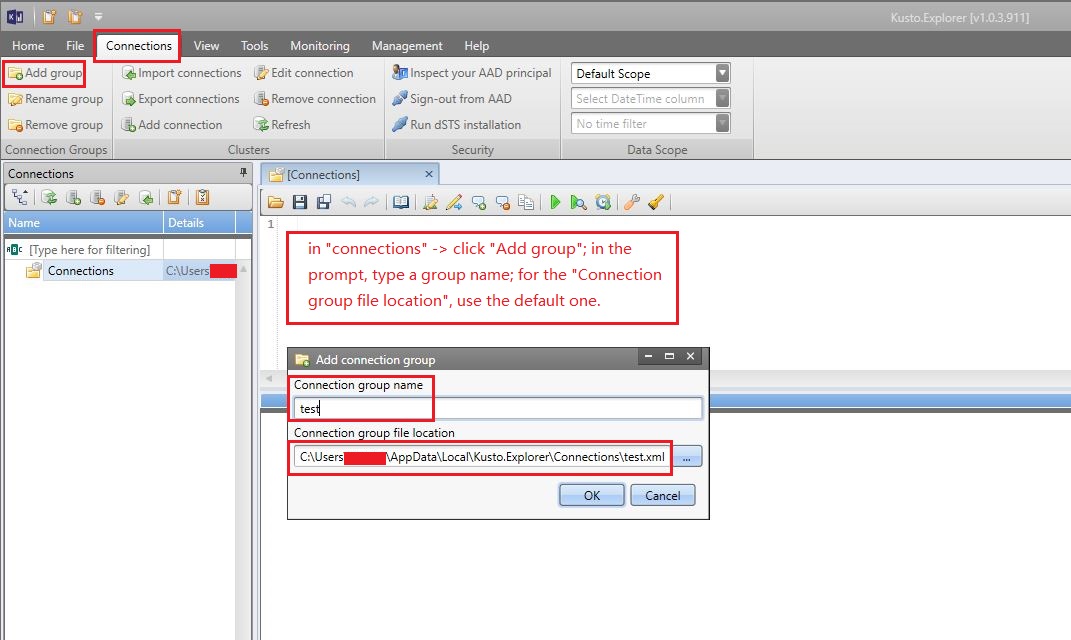Click the open-folder icon in query toolbar
1071x640 pixels.
pyautogui.click(x=276, y=202)
